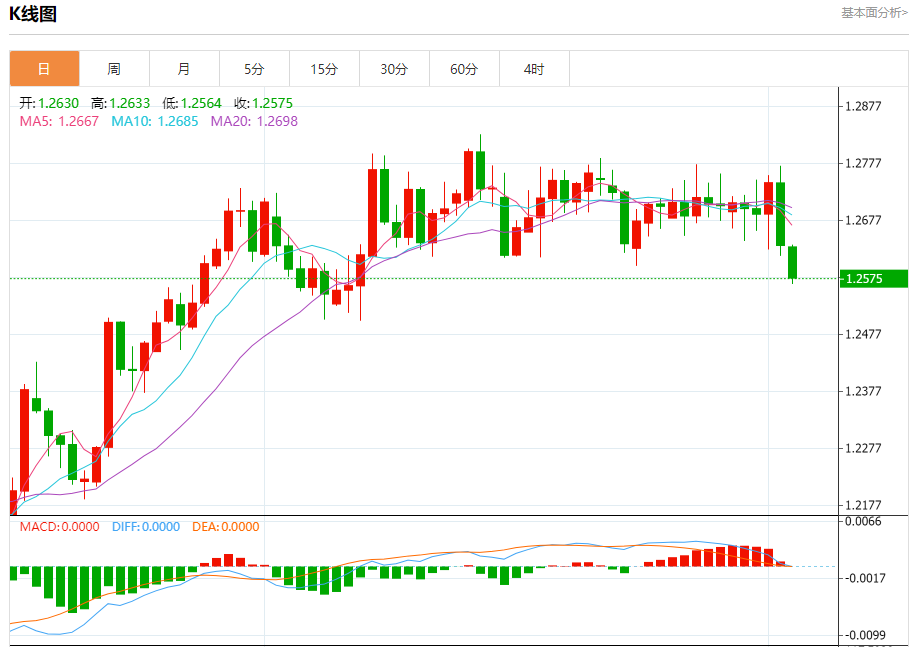This screenshot has width=917, height=647.
Task: Click the MA20 legend label
Action: click(254, 121)
